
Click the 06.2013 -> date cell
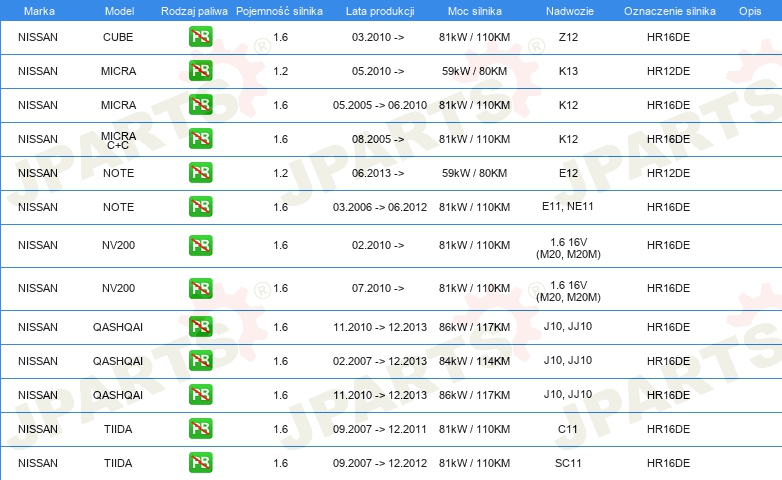point(378,173)
